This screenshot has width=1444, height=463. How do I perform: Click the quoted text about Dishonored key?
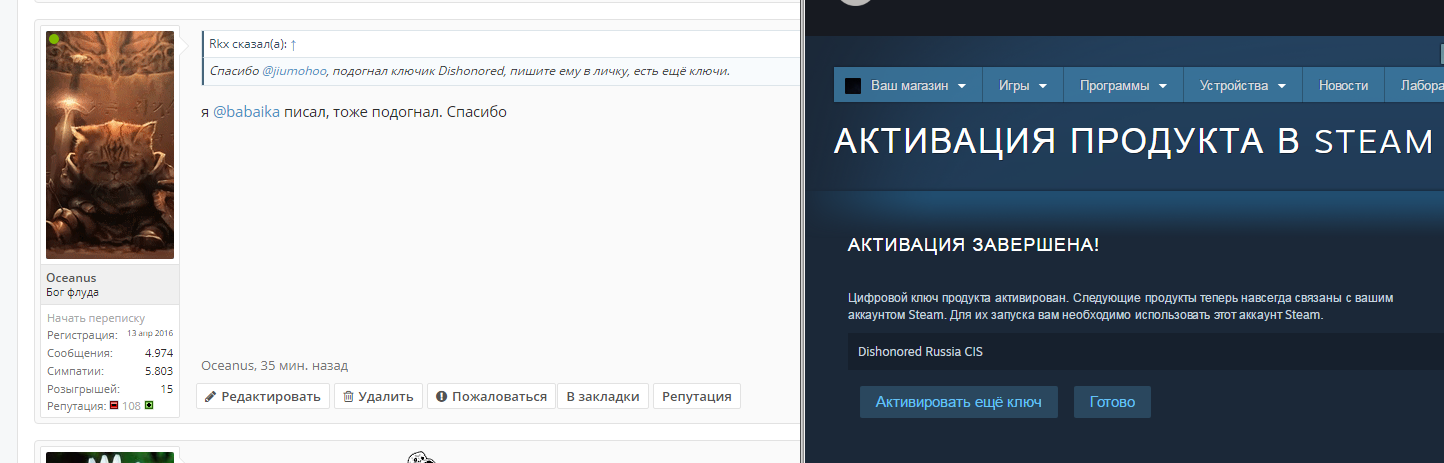tap(470, 71)
